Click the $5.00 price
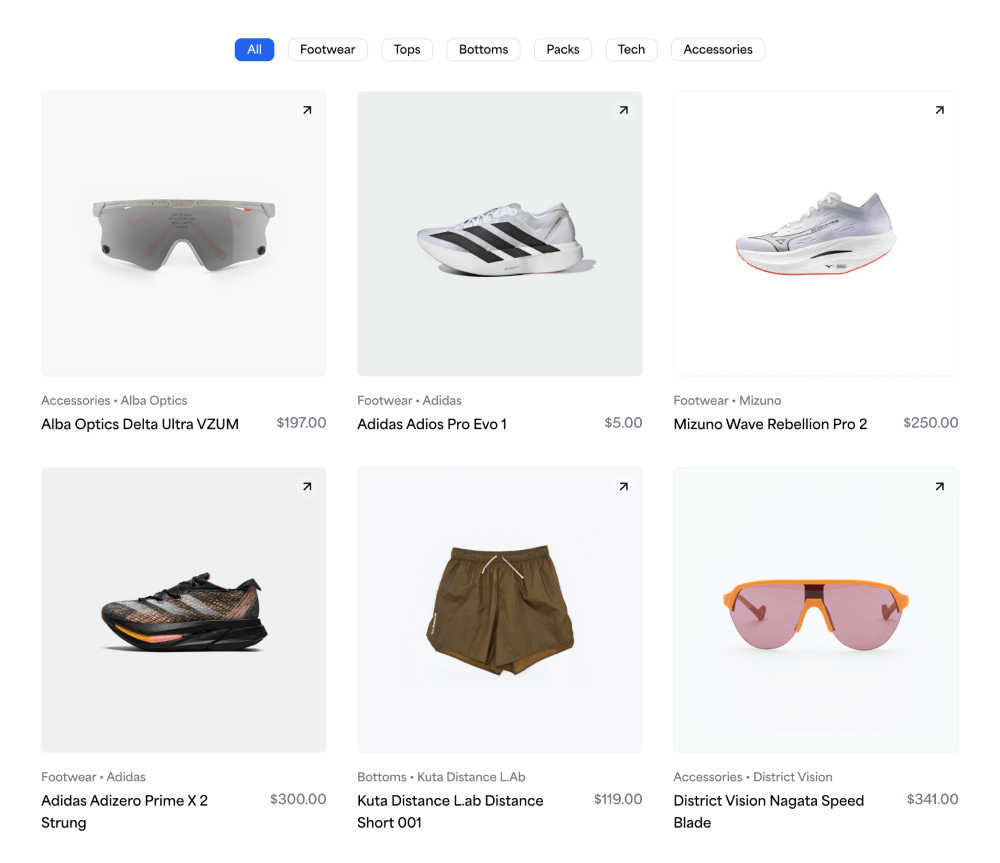This screenshot has width=1000, height=863. (x=623, y=423)
